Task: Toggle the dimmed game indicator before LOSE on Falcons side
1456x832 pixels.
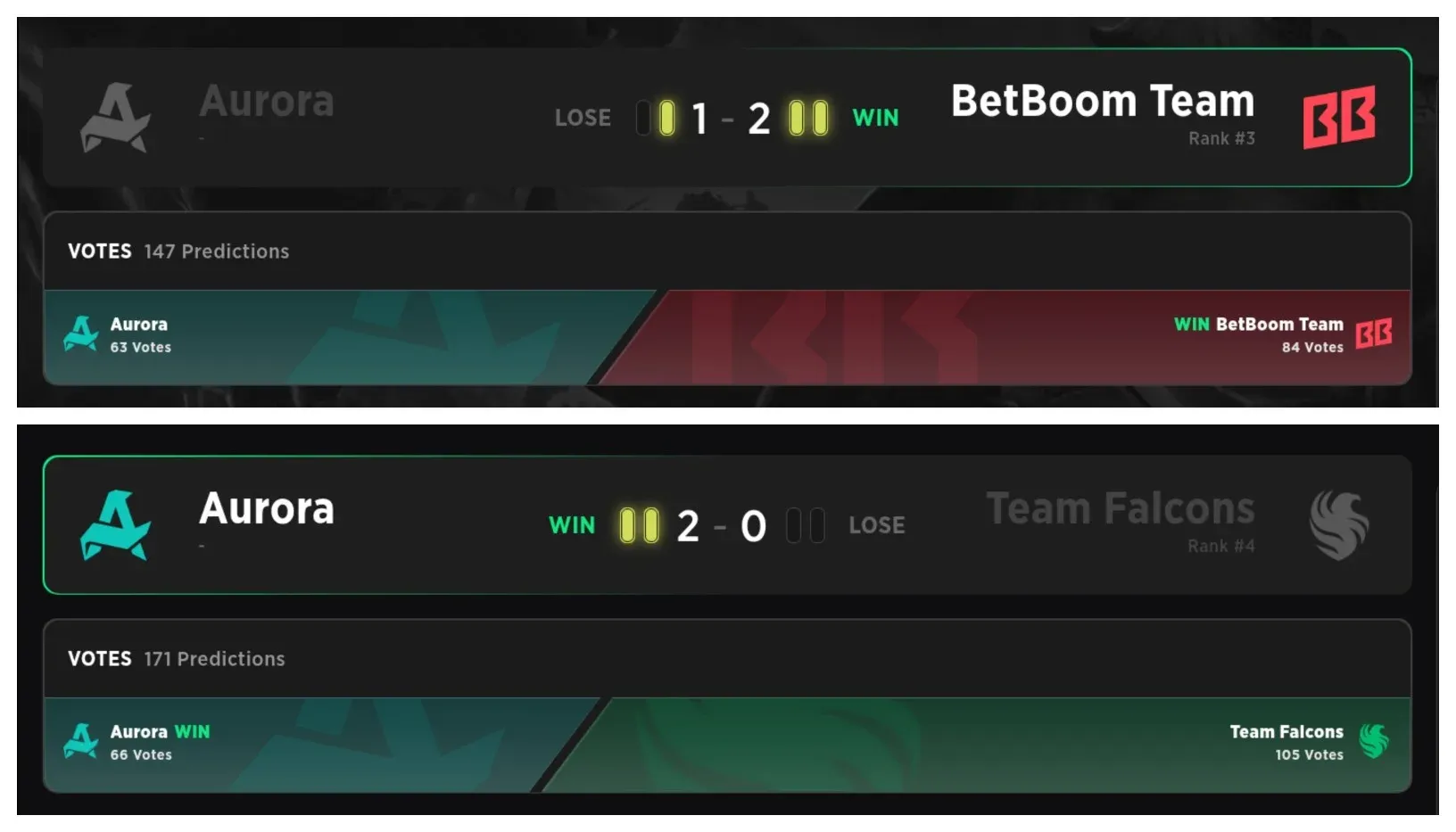Action: 792,525
